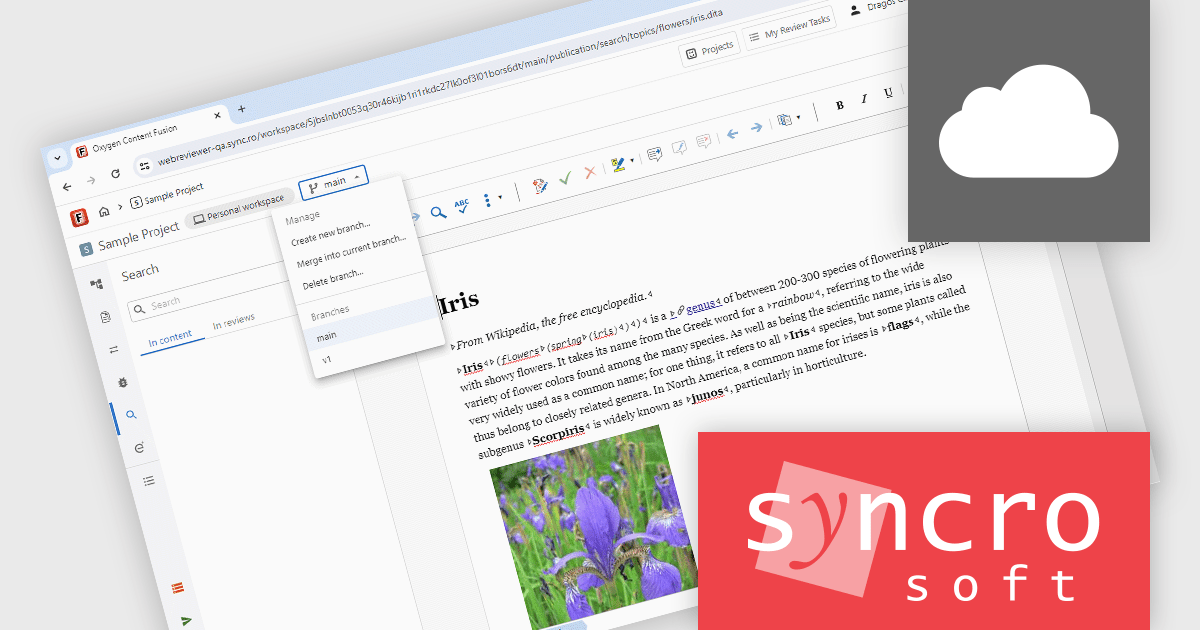The height and width of the screenshot is (630, 1200).
Task: Toggle Underline formatting
Action: pyautogui.click(x=888, y=93)
